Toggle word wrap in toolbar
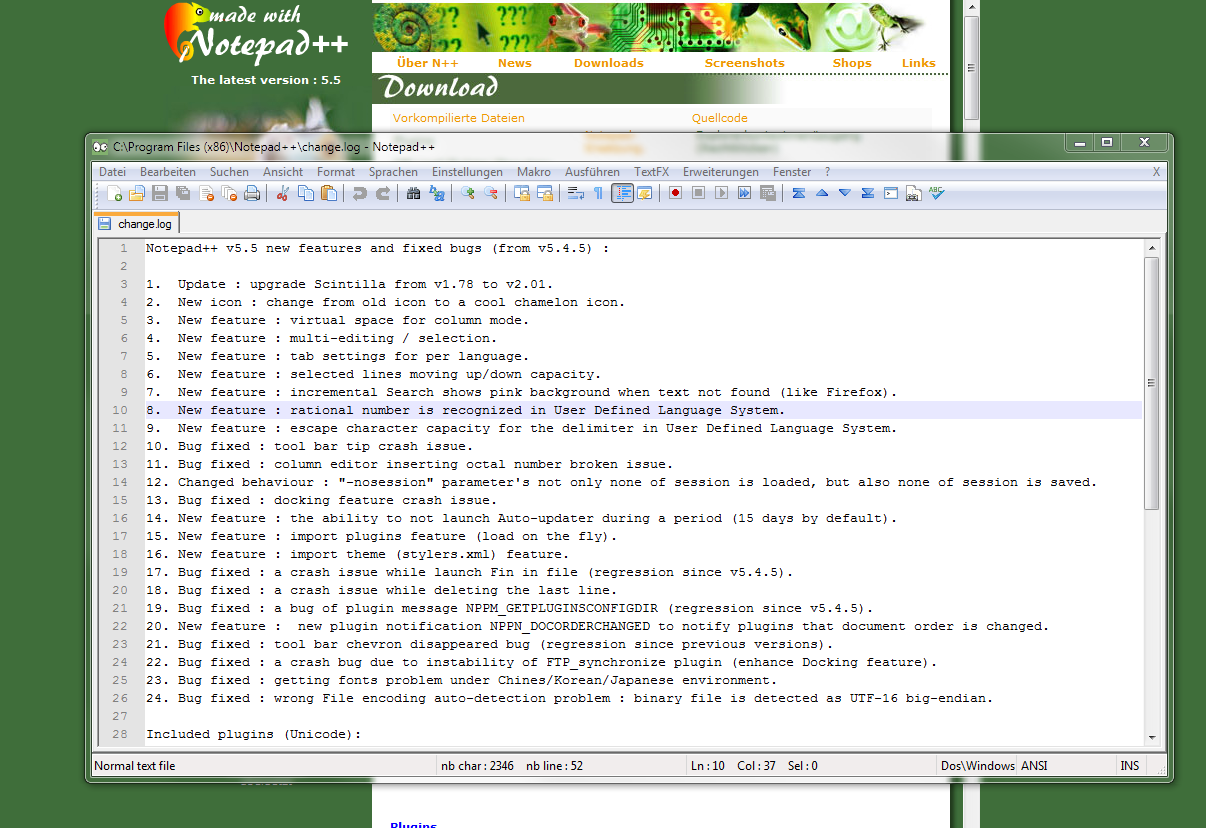Viewport: 1206px width, 828px height. point(575,193)
